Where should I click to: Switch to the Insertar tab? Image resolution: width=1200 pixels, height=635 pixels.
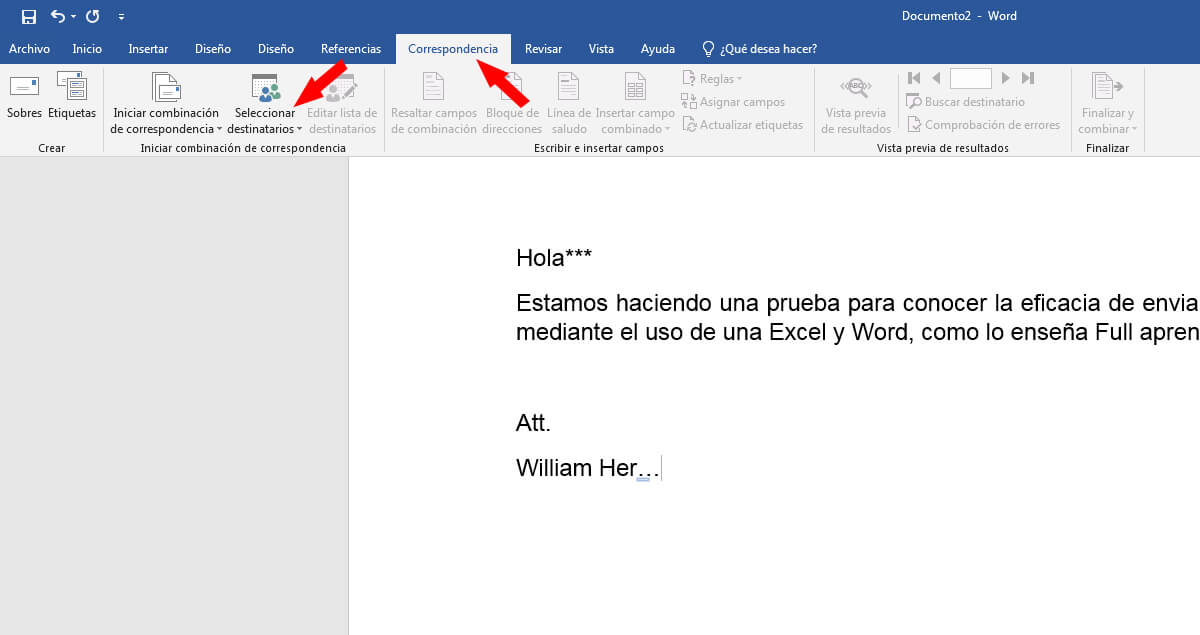148,49
